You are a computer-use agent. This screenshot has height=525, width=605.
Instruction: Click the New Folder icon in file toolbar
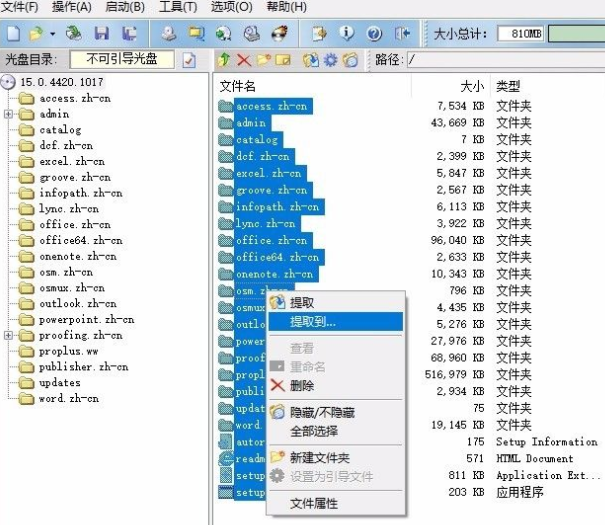264,60
